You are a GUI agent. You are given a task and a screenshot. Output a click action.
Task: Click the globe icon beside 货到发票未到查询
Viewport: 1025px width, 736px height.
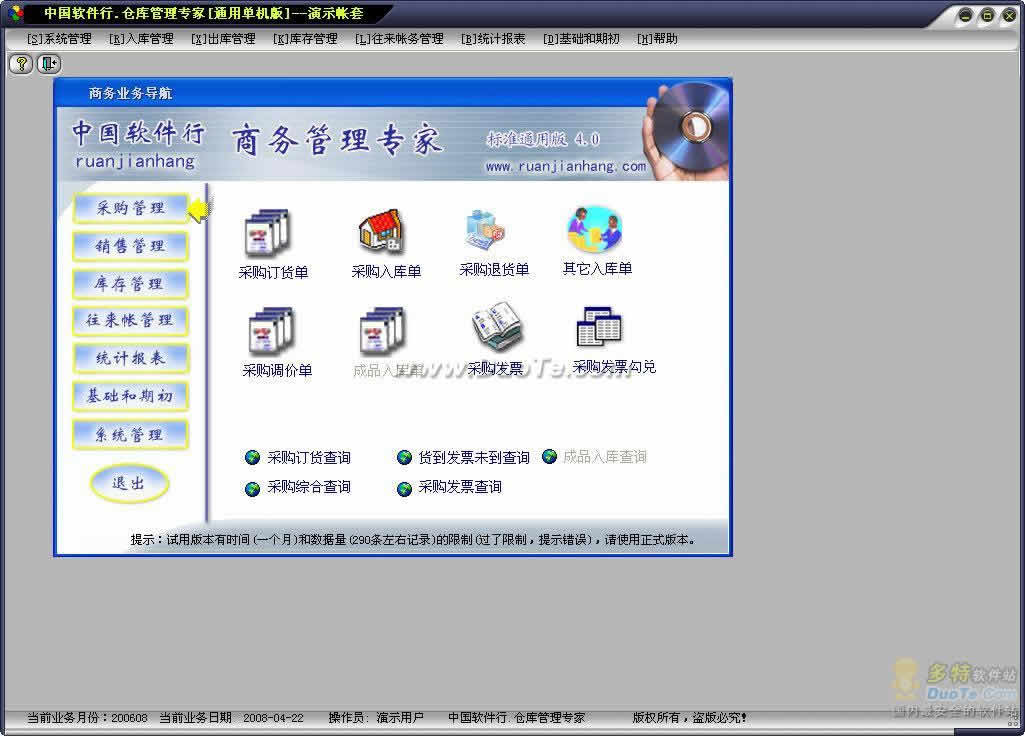tap(405, 458)
